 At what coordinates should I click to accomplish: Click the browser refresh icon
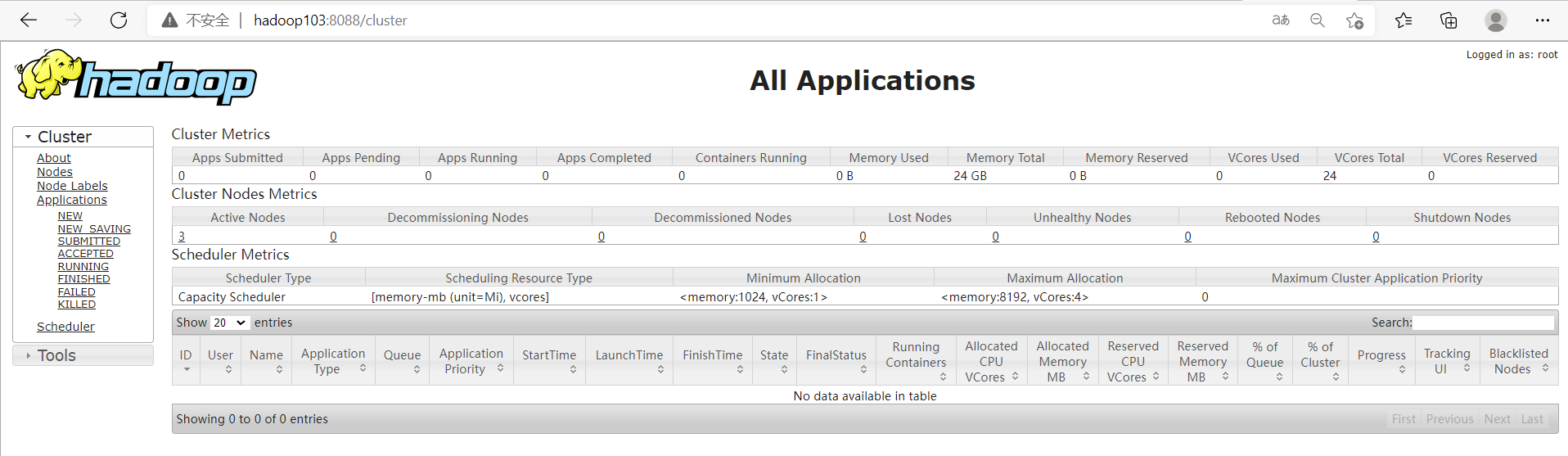tap(119, 20)
